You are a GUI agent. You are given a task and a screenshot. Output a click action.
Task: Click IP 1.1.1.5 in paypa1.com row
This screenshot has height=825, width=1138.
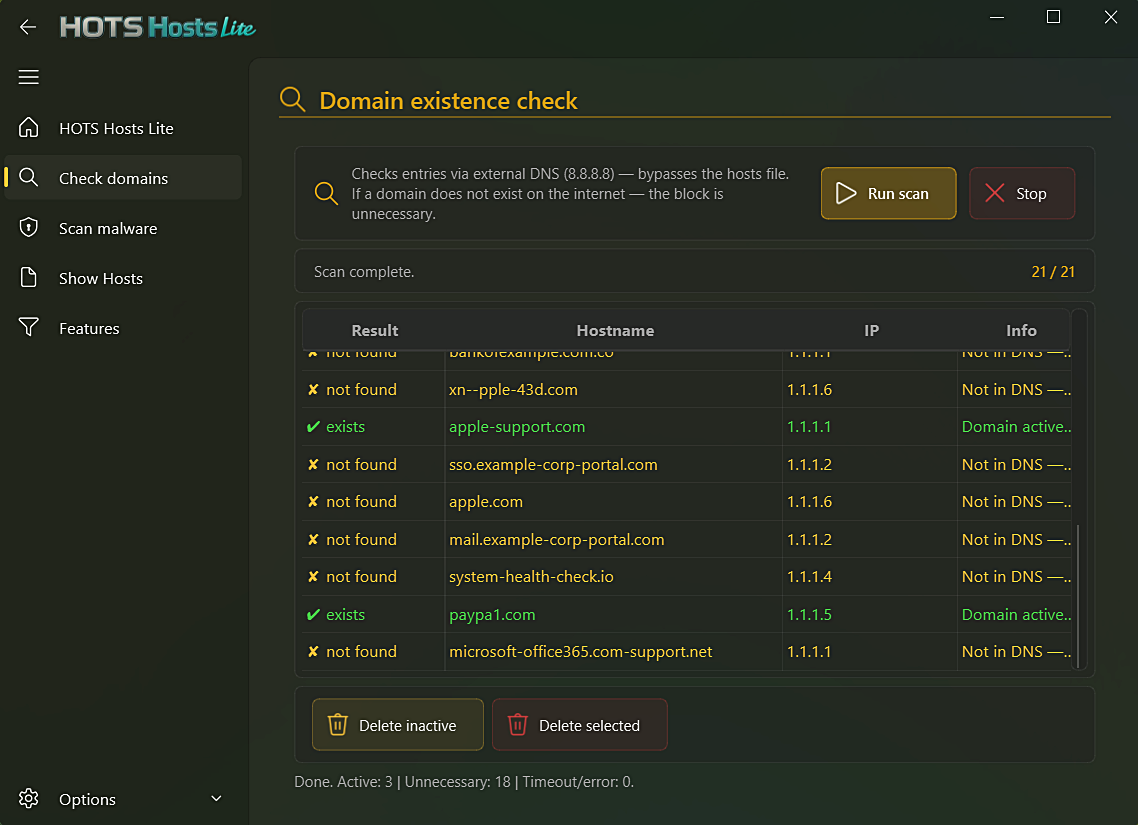tap(809, 615)
